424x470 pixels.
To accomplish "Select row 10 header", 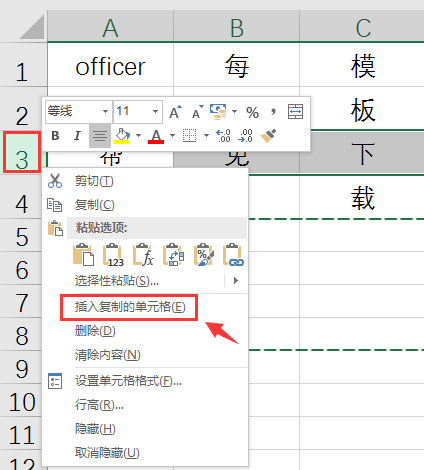I will (21, 400).
